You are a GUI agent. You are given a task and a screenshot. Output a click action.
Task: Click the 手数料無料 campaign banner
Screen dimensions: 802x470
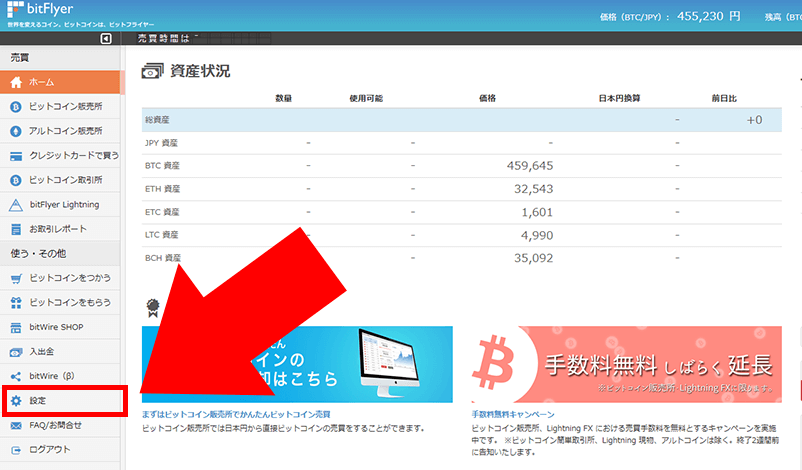click(626, 364)
